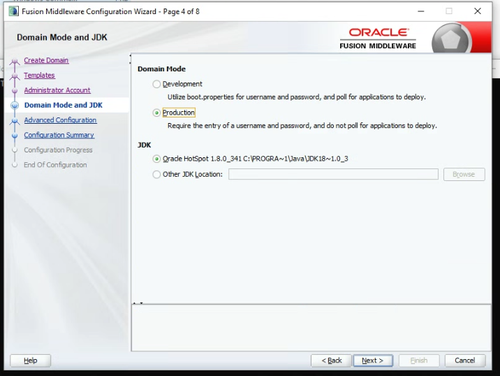Click the Create Domain step marker icon
500x376 pixels.
15,62
